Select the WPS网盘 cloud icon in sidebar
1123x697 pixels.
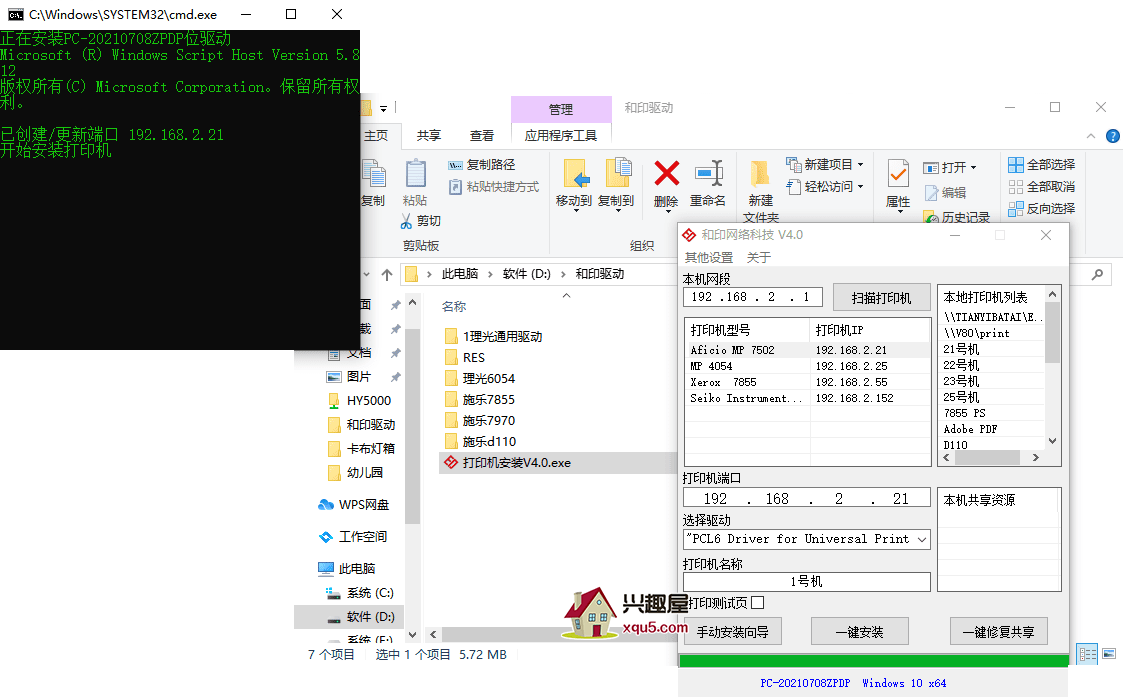pyautogui.click(x=326, y=505)
